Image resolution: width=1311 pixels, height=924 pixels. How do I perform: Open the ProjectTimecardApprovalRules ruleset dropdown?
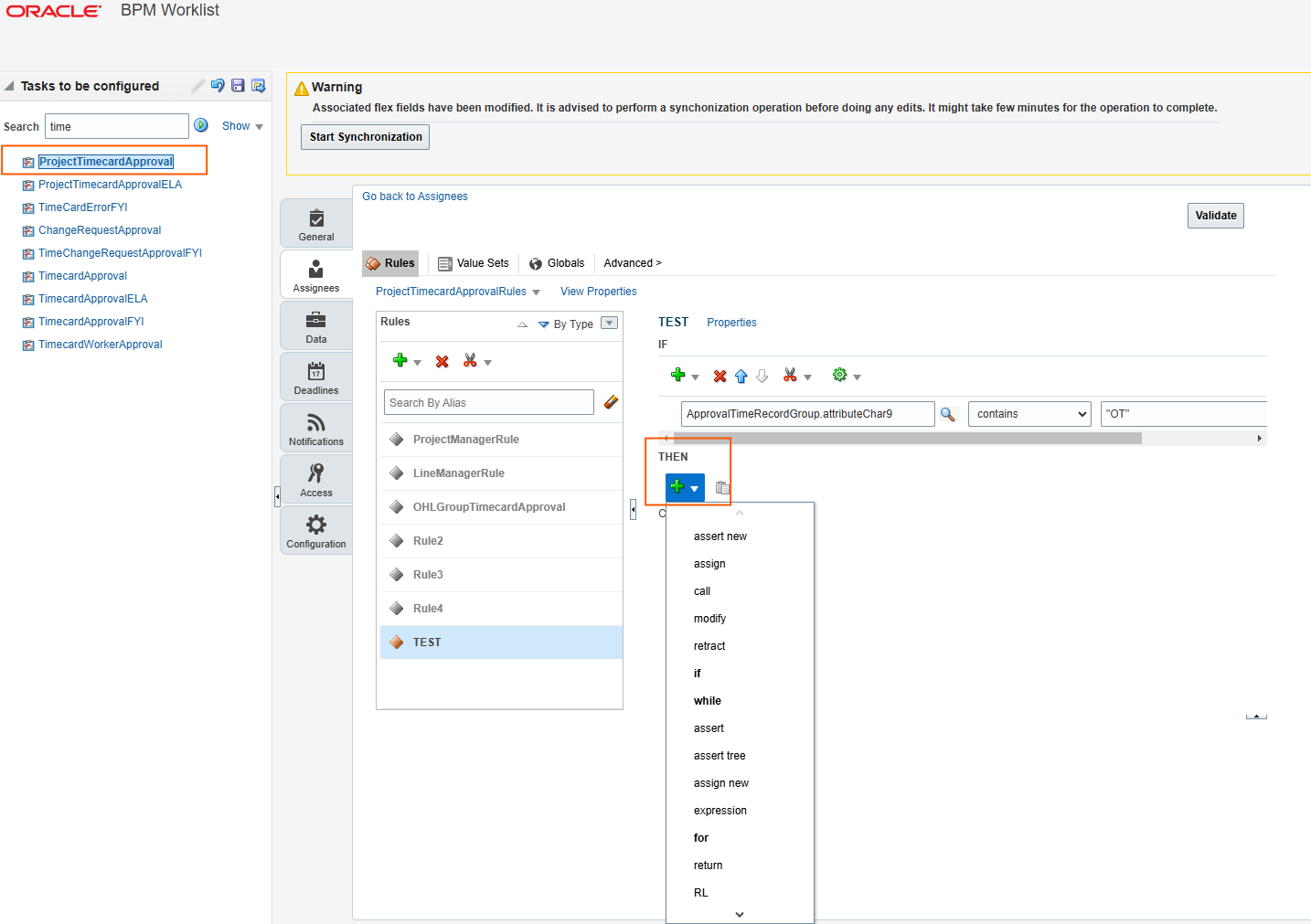[x=538, y=291]
